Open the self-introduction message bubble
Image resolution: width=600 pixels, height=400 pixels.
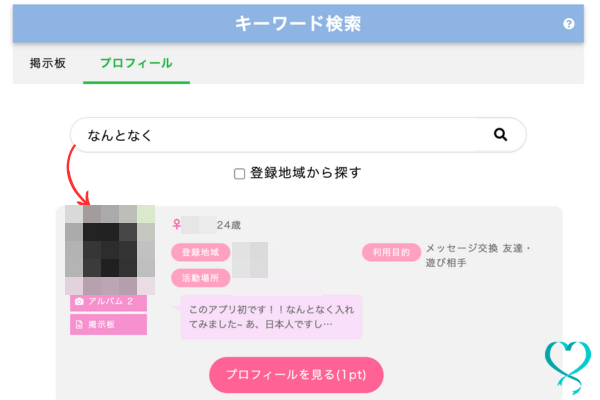[x=270, y=316]
